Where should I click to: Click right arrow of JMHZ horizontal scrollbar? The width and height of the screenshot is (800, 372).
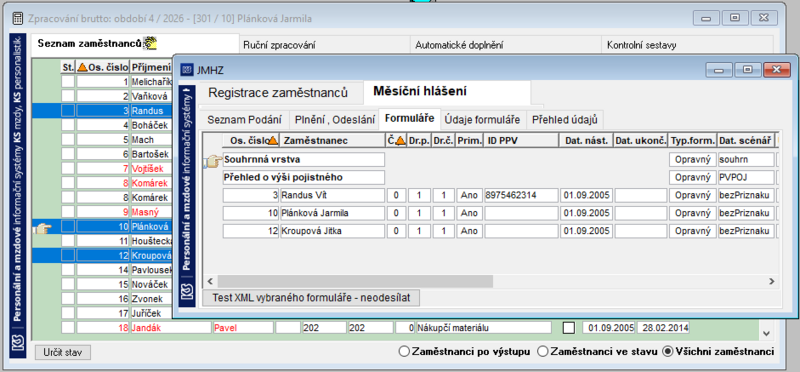click(x=772, y=281)
